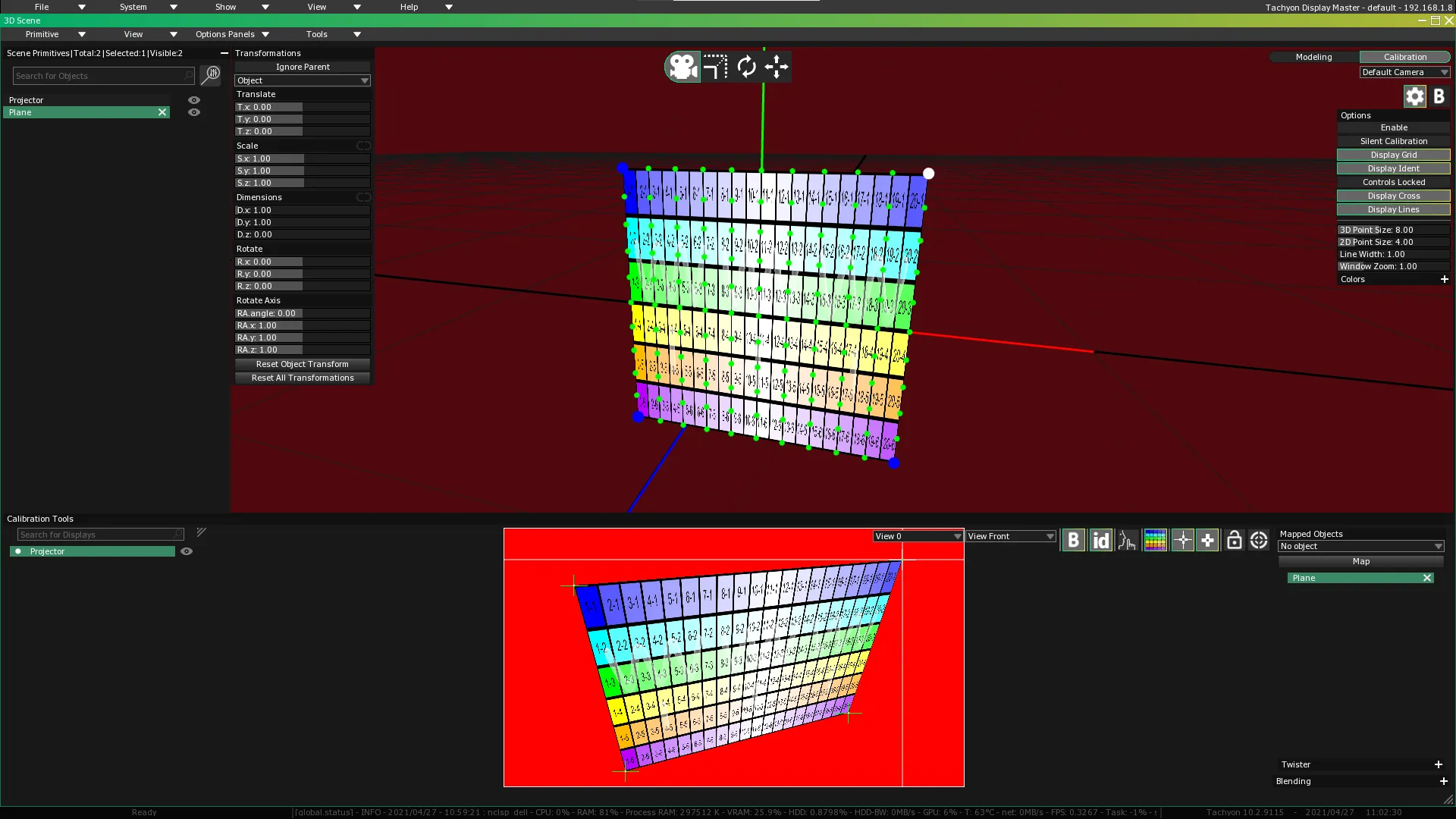
Task: Activate the rotate tool icon
Action: click(x=746, y=67)
